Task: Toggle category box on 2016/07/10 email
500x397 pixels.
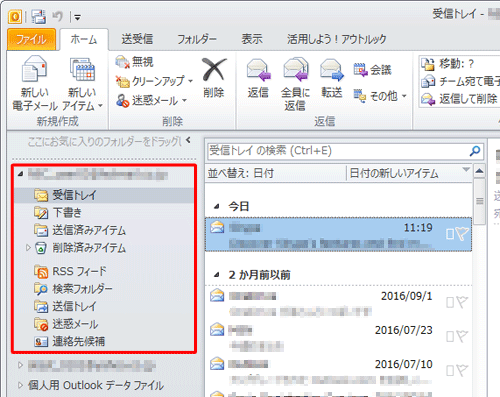Action: (x=450, y=371)
